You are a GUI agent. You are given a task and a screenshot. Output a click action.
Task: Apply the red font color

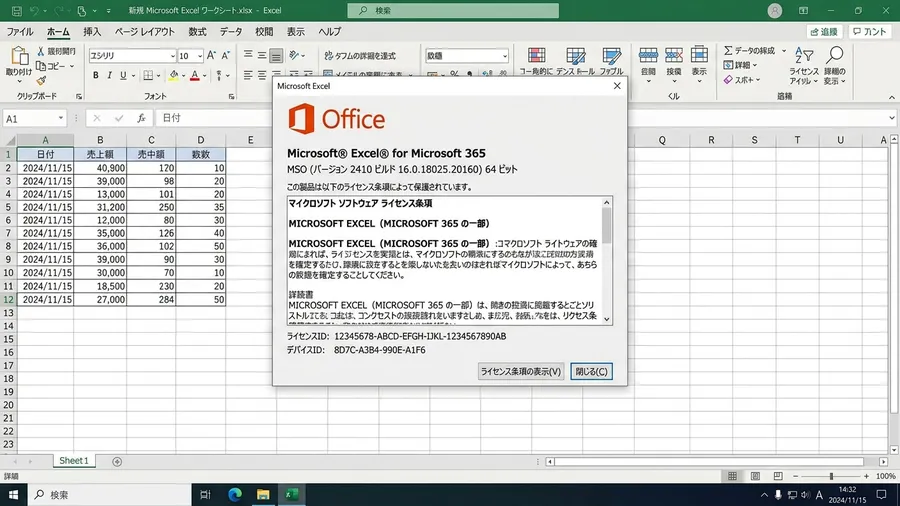tap(195, 75)
